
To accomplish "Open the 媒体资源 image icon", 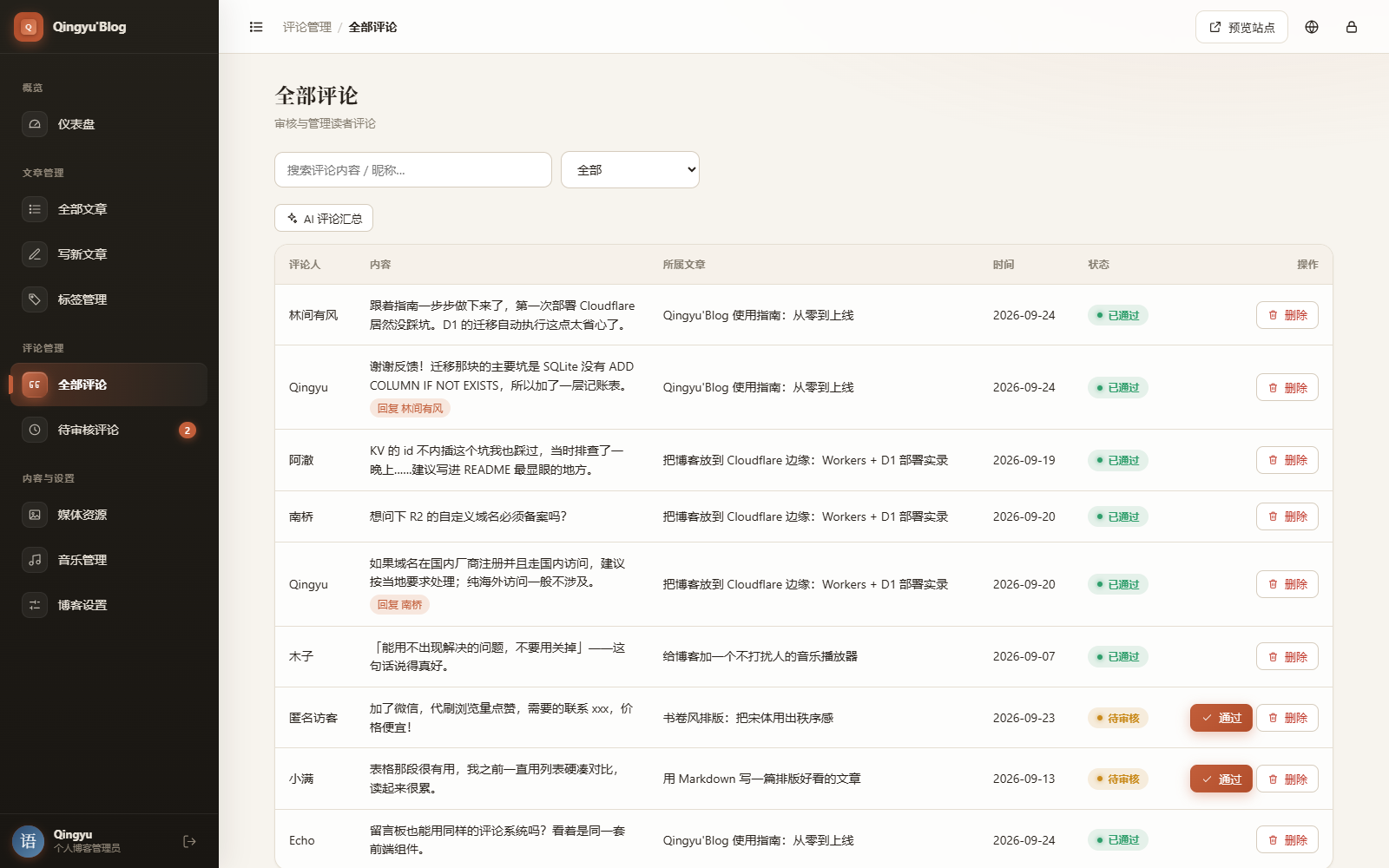I will click(35, 515).
